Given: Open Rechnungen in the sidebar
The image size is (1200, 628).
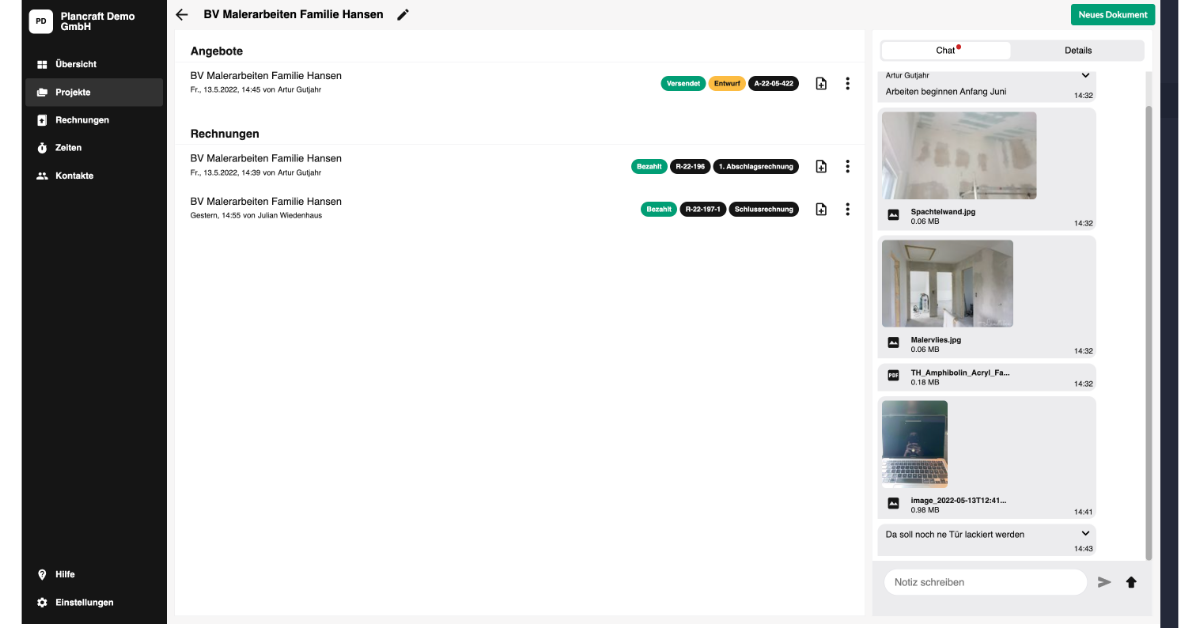Looking at the screenshot, I should click(82, 120).
